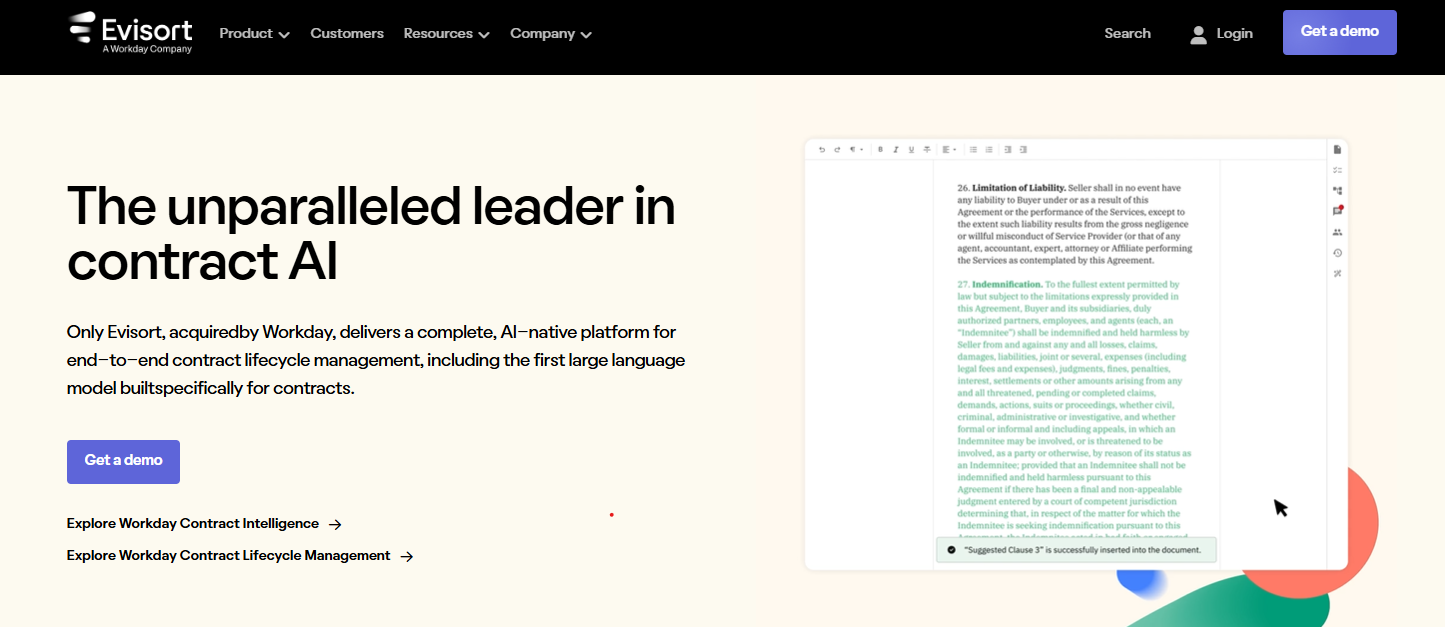Open the Customers page
The height and width of the screenshot is (627, 1445).
(x=347, y=33)
